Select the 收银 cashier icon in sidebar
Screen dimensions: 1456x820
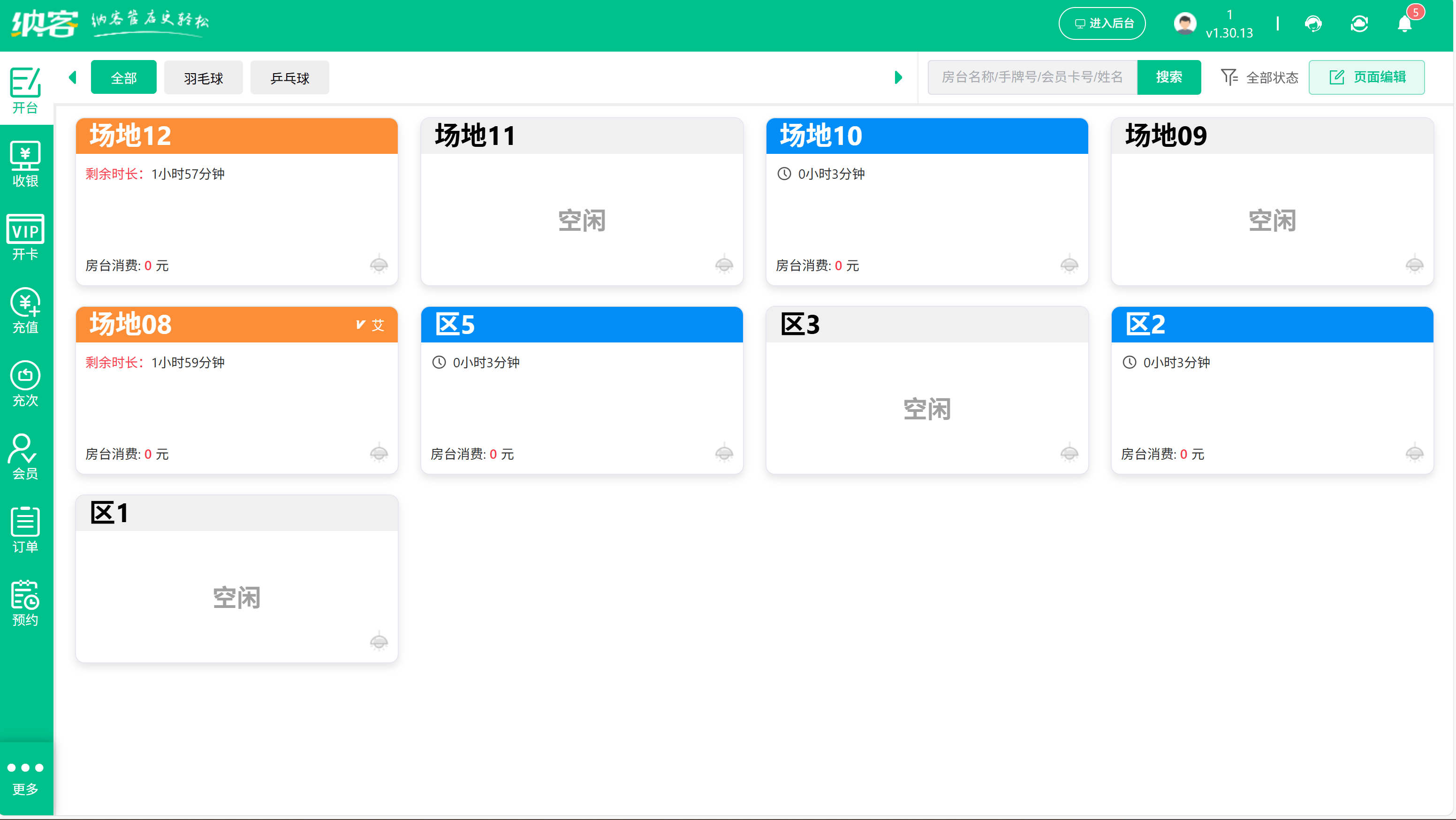click(25, 164)
